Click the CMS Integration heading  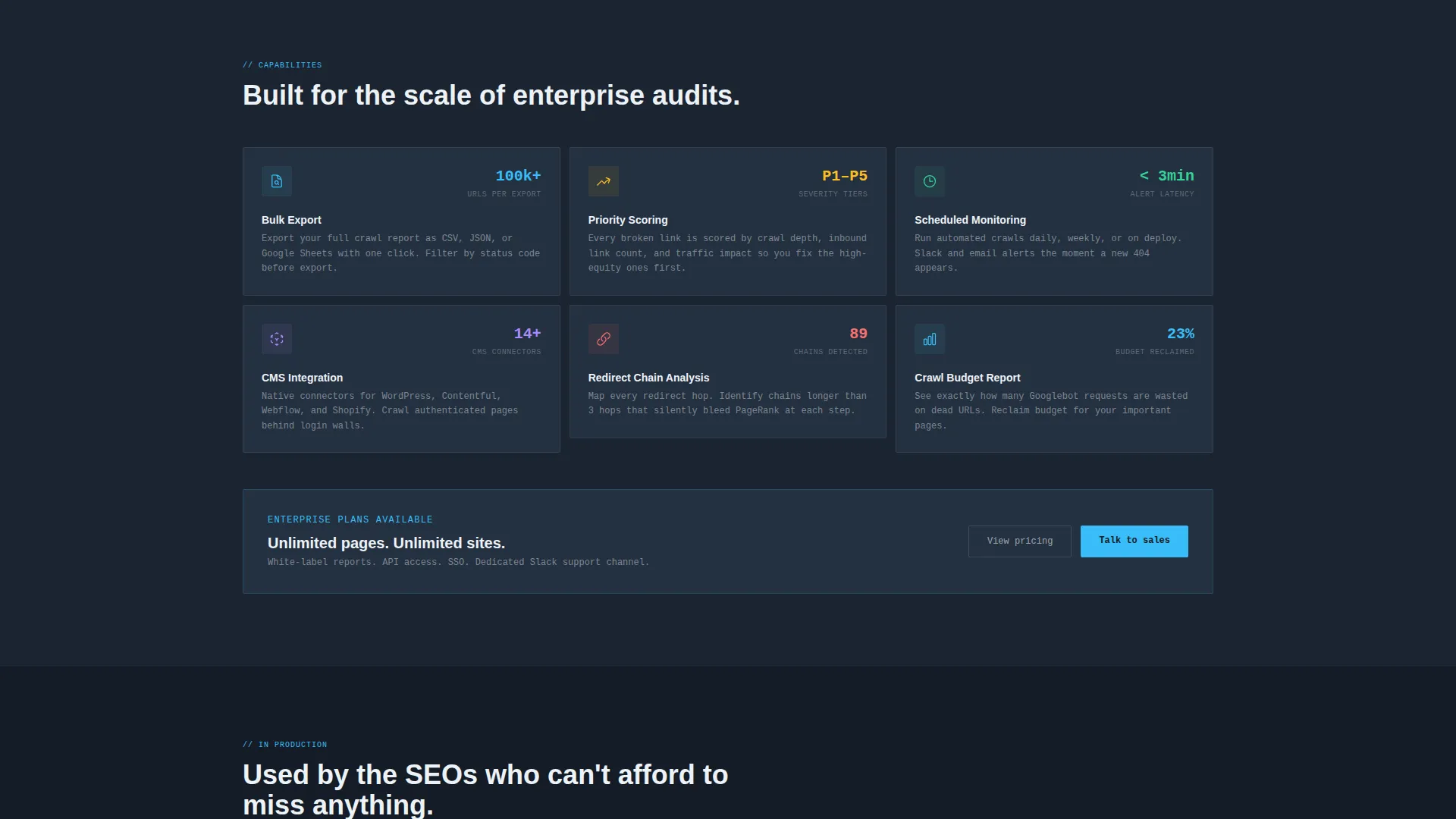click(x=302, y=378)
